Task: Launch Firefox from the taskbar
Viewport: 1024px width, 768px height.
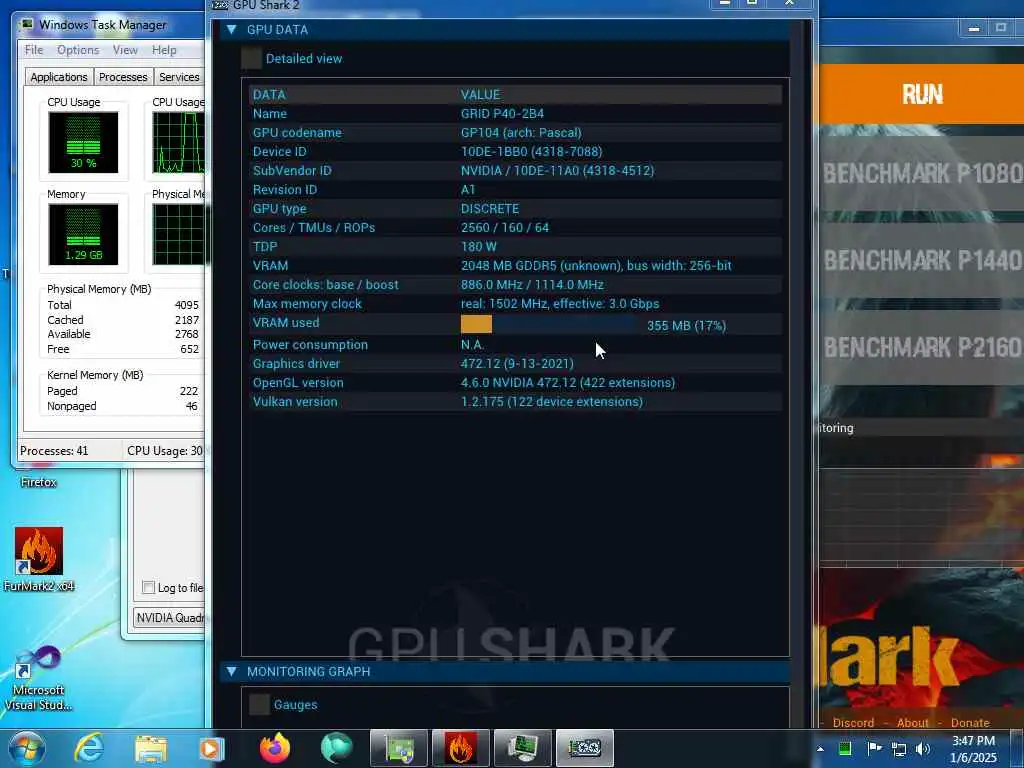Action: click(x=275, y=748)
